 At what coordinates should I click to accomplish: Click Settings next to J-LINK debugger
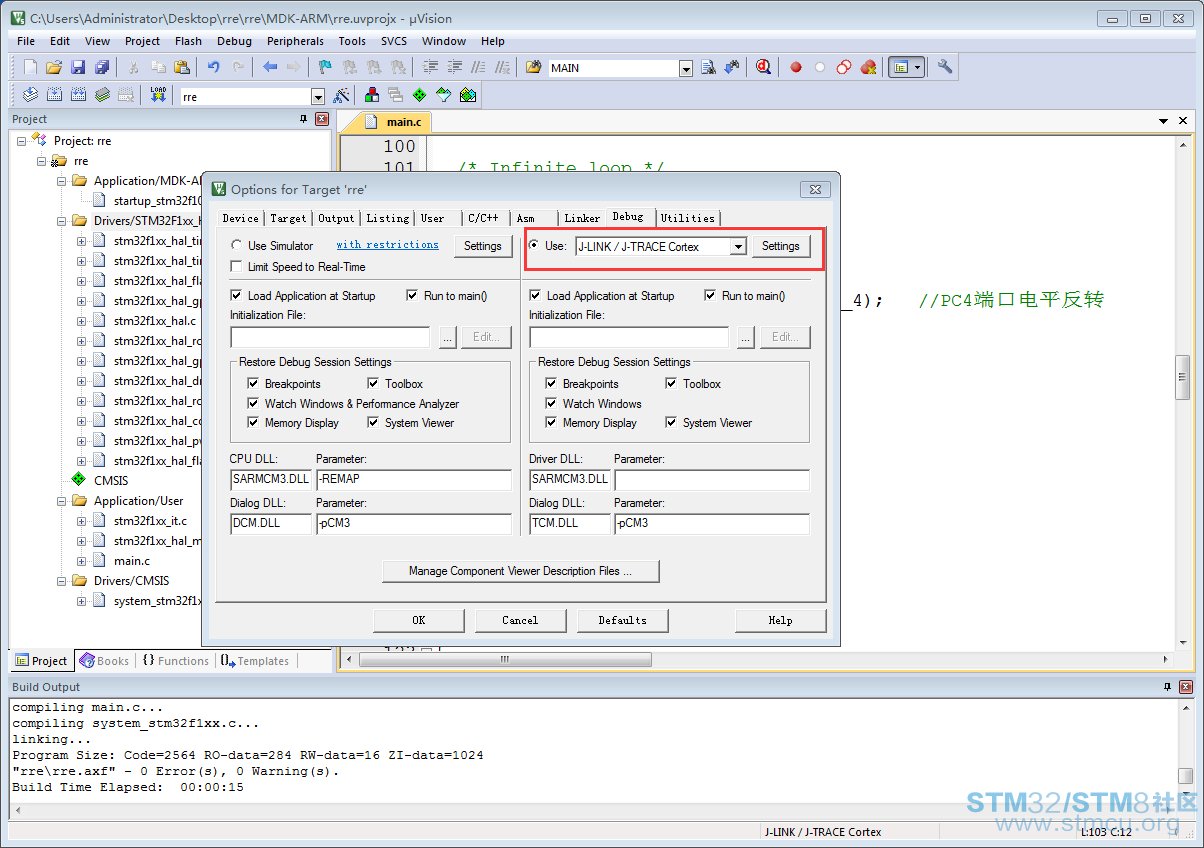(781, 246)
